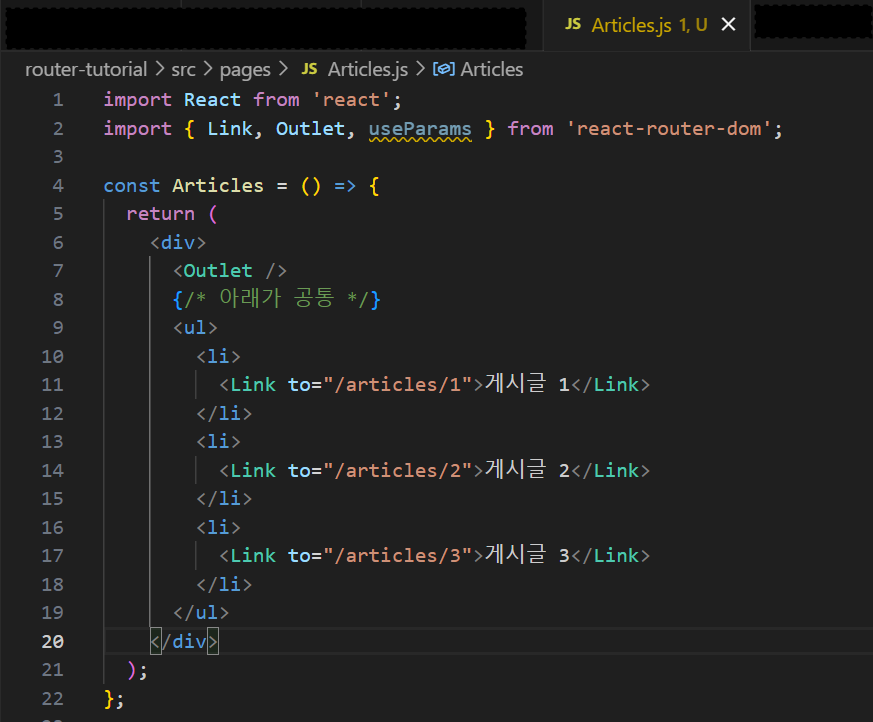Click the 게시글 1 link text
This screenshot has width=873, height=722.
527,384
